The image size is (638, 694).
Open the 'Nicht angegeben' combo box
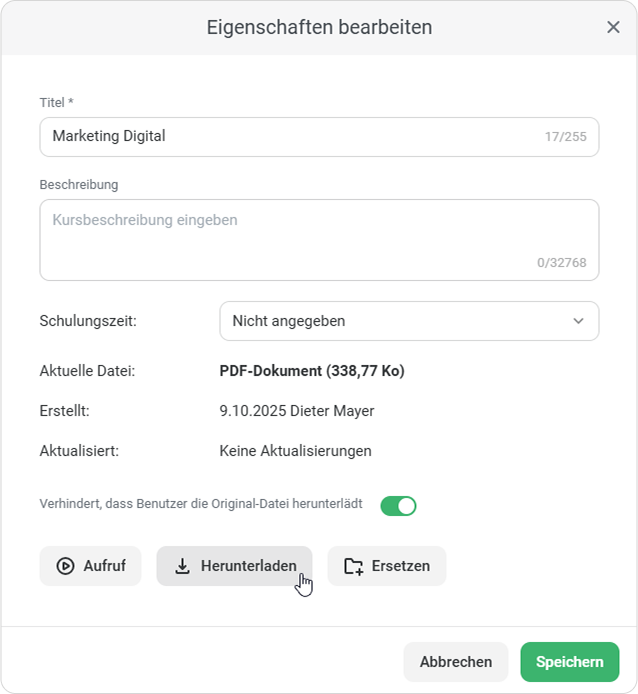[x=400, y=321]
